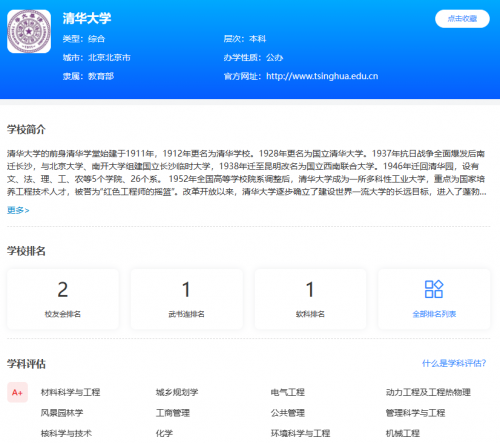
Task: Select the 工商管理 discipline
Action: pos(173,413)
